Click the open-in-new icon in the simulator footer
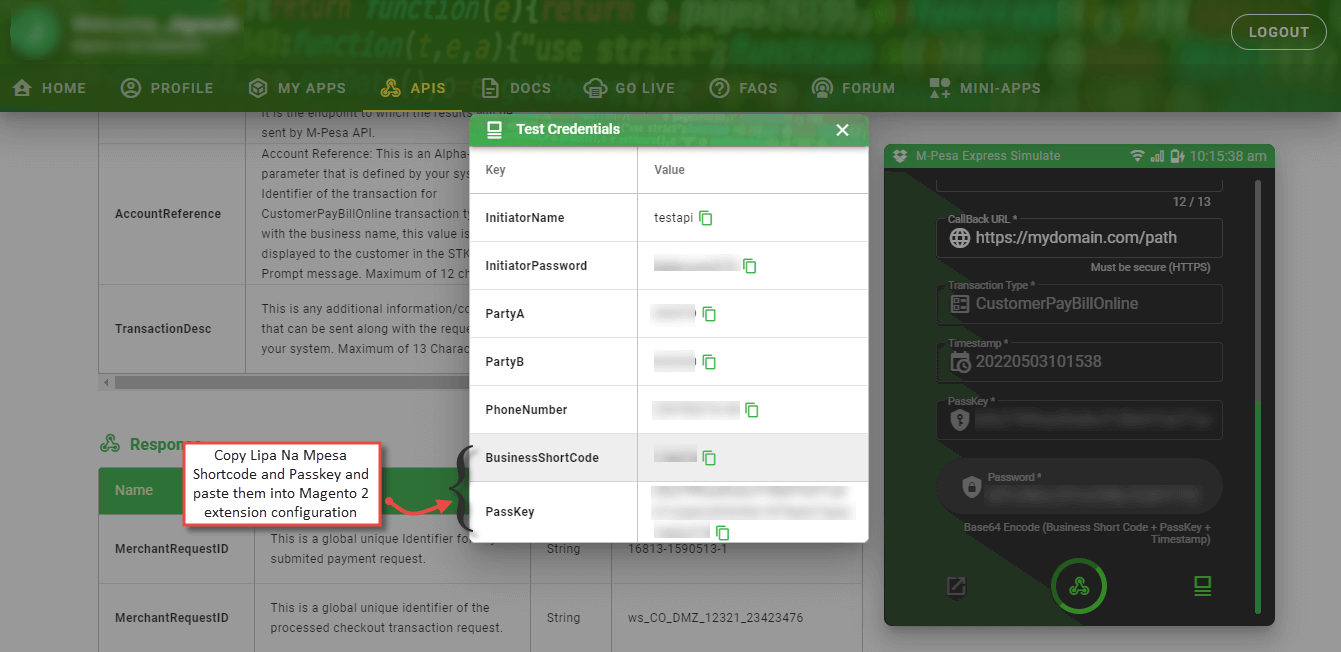Viewport: 1341px width, 652px height. (x=957, y=587)
